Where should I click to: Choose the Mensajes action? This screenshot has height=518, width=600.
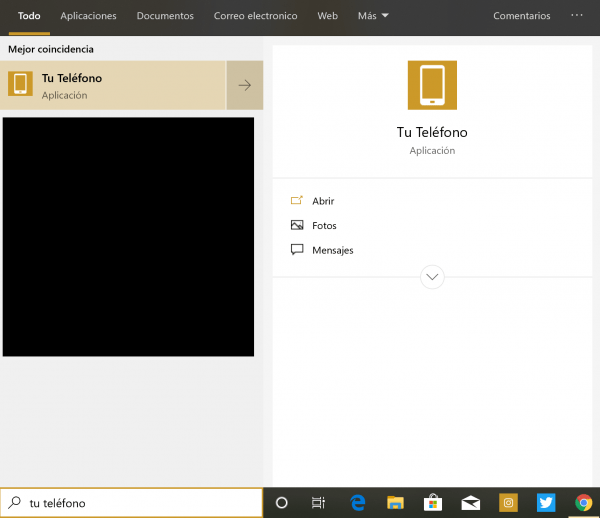click(333, 250)
